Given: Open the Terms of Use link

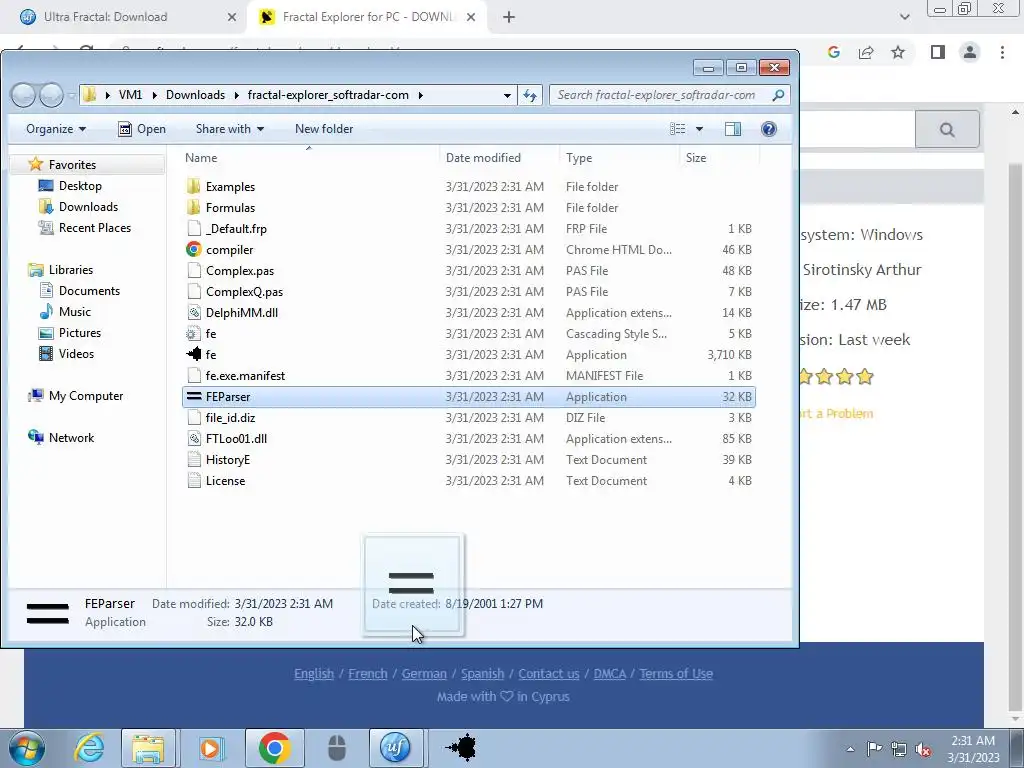Looking at the screenshot, I should 676,673.
